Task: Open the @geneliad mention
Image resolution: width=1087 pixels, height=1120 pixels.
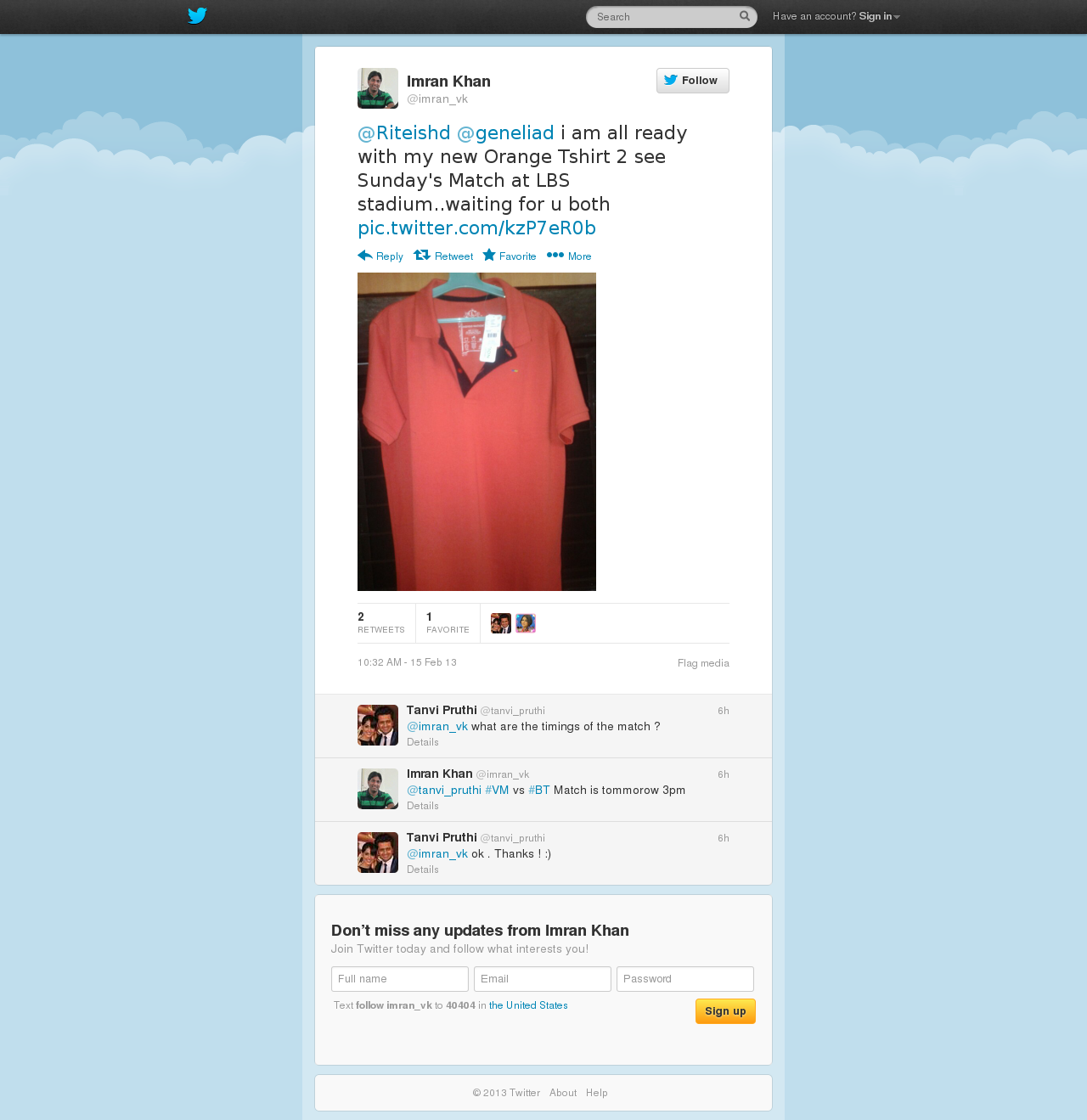Action: (505, 132)
